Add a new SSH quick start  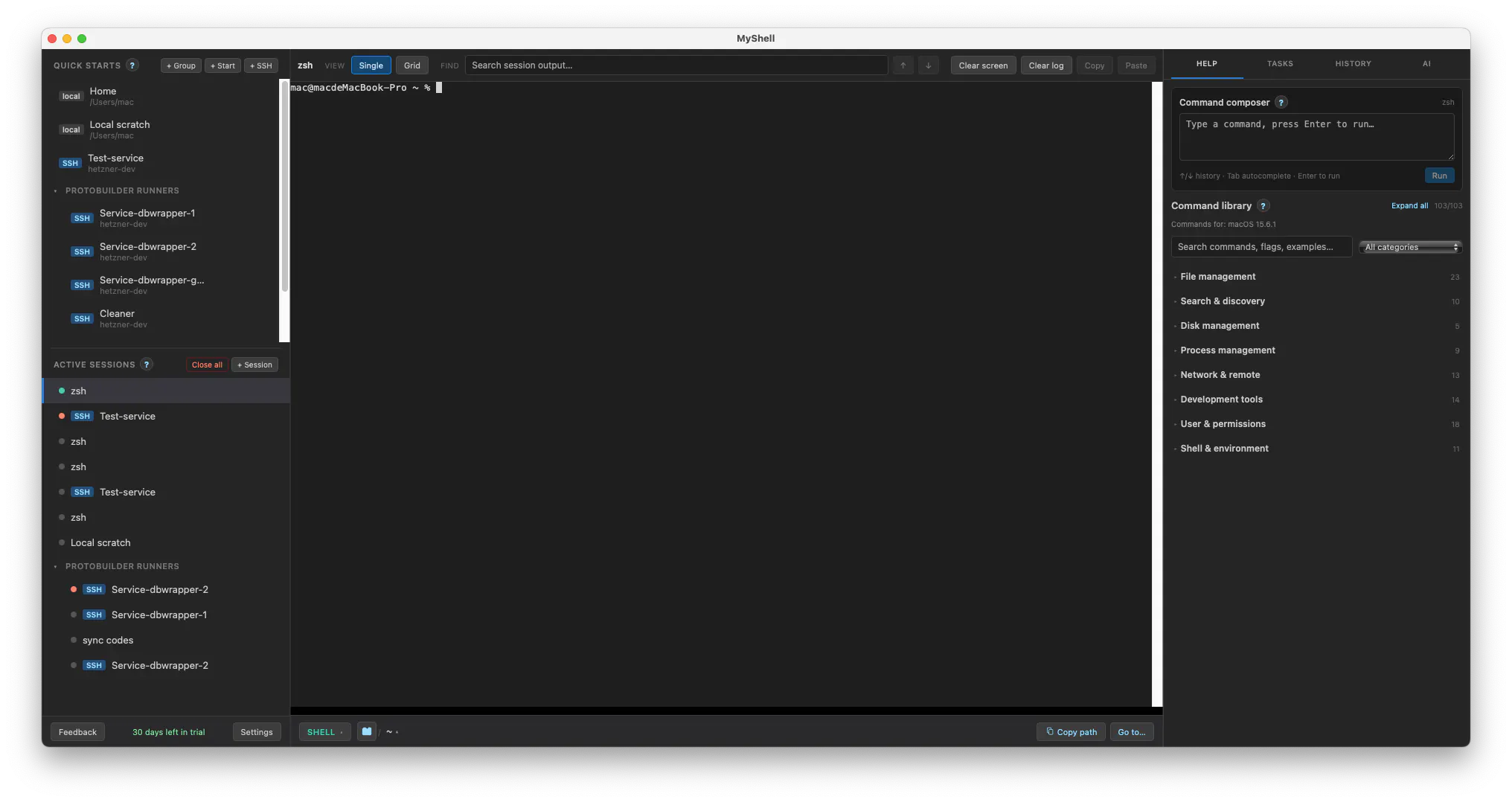(261, 65)
